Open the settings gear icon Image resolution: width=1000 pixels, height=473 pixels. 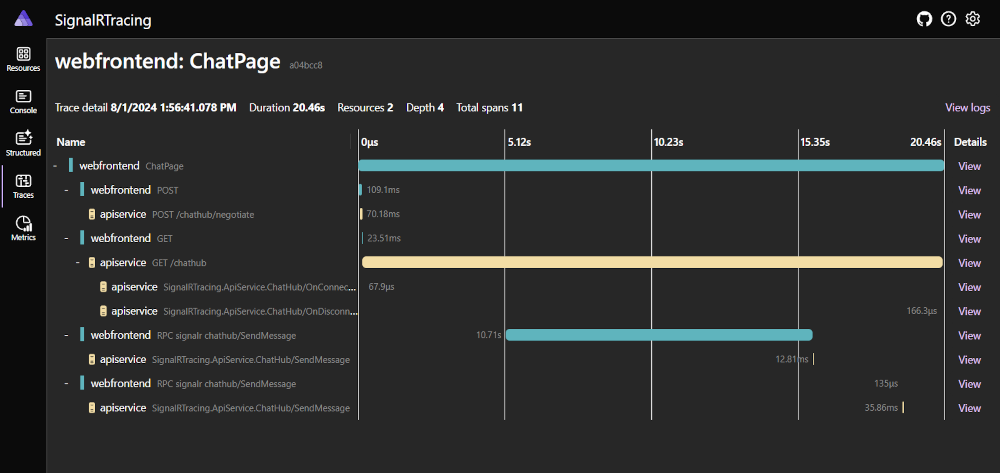[972, 19]
